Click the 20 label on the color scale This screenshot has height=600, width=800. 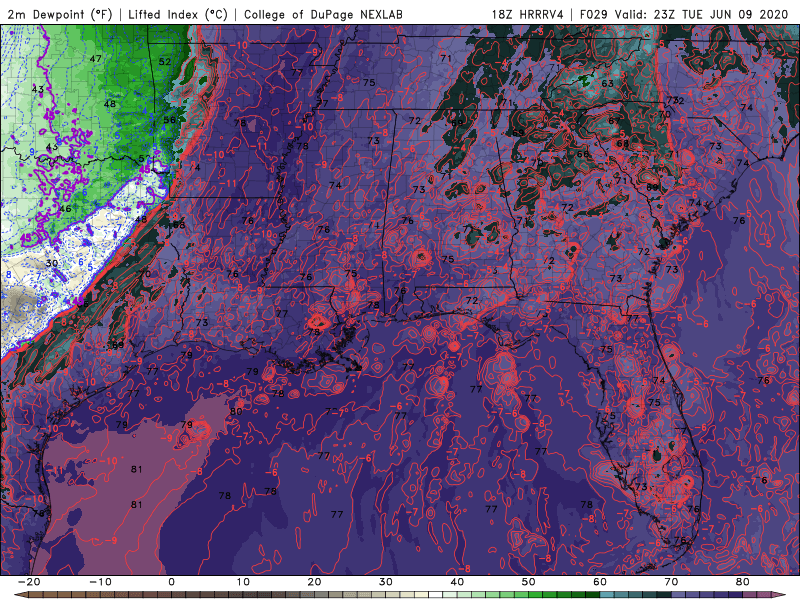click(x=314, y=582)
